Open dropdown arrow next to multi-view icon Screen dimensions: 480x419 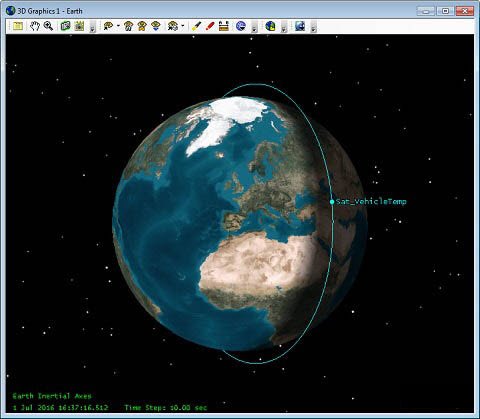tap(182, 26)
